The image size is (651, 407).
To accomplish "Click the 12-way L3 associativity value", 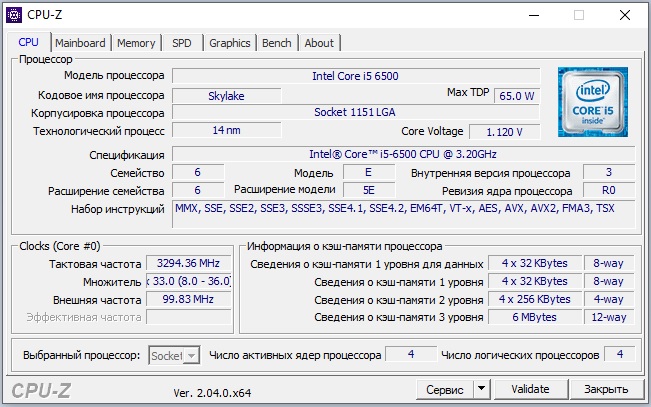I will click(x=609, y=317).
